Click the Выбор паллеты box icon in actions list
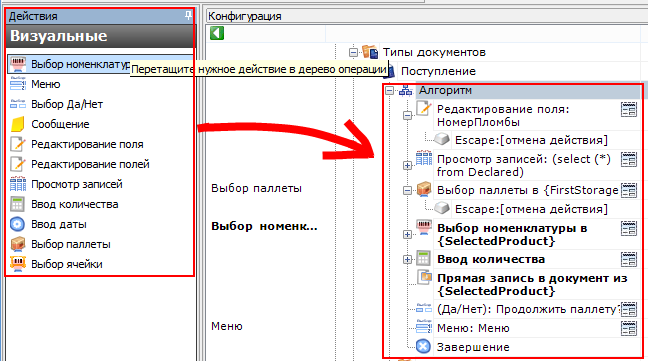Image resolution: width=648 pixels, height=361 pixels. coord(18,244)
